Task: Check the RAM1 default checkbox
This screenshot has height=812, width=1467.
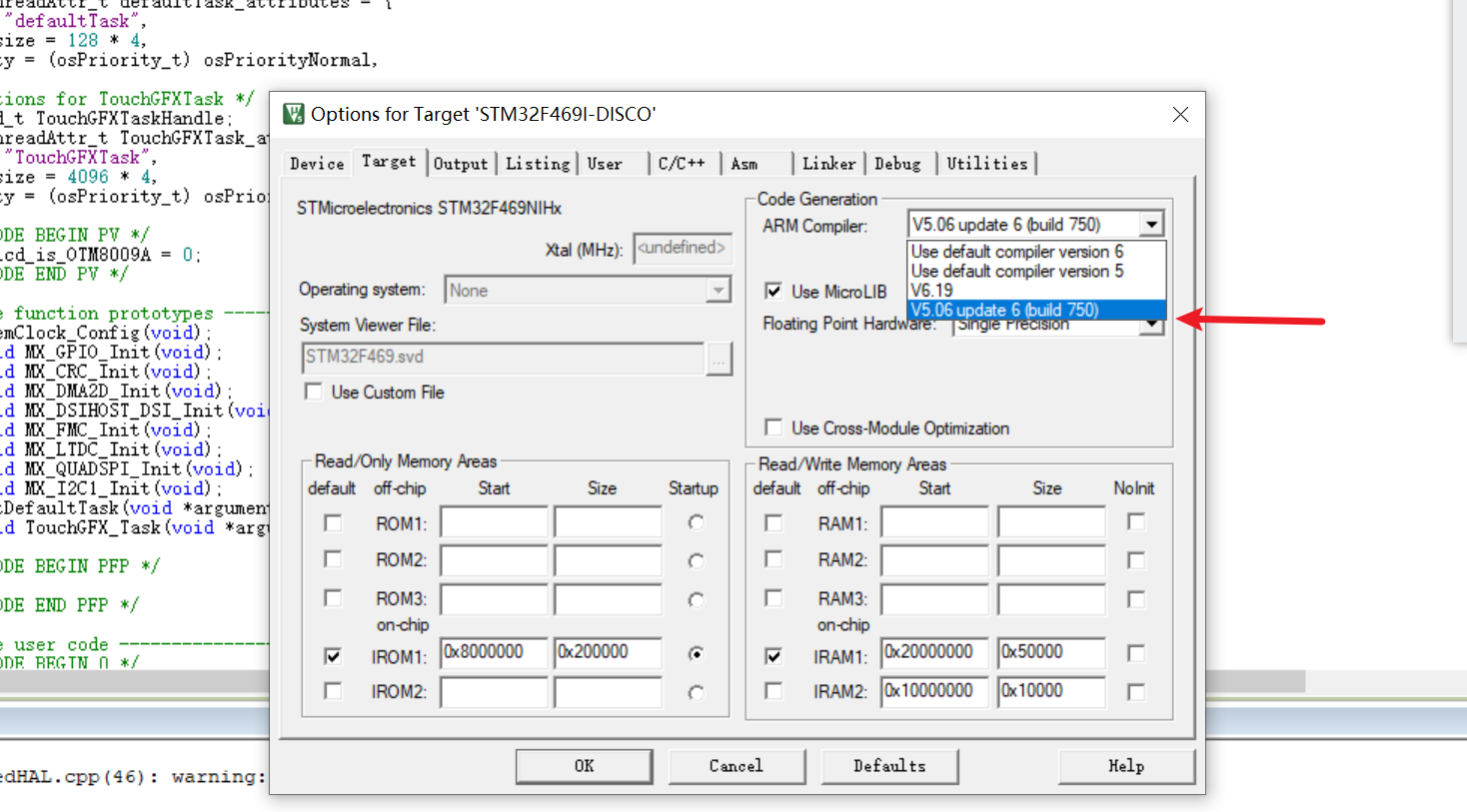Action: tap(773, 522)
